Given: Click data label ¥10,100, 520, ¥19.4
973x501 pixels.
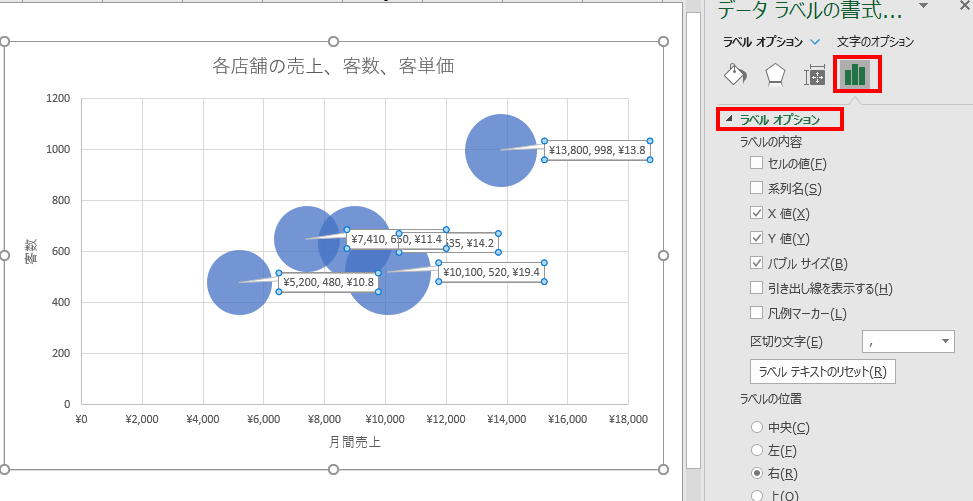Looking at the screenshot, I should 491,272.
